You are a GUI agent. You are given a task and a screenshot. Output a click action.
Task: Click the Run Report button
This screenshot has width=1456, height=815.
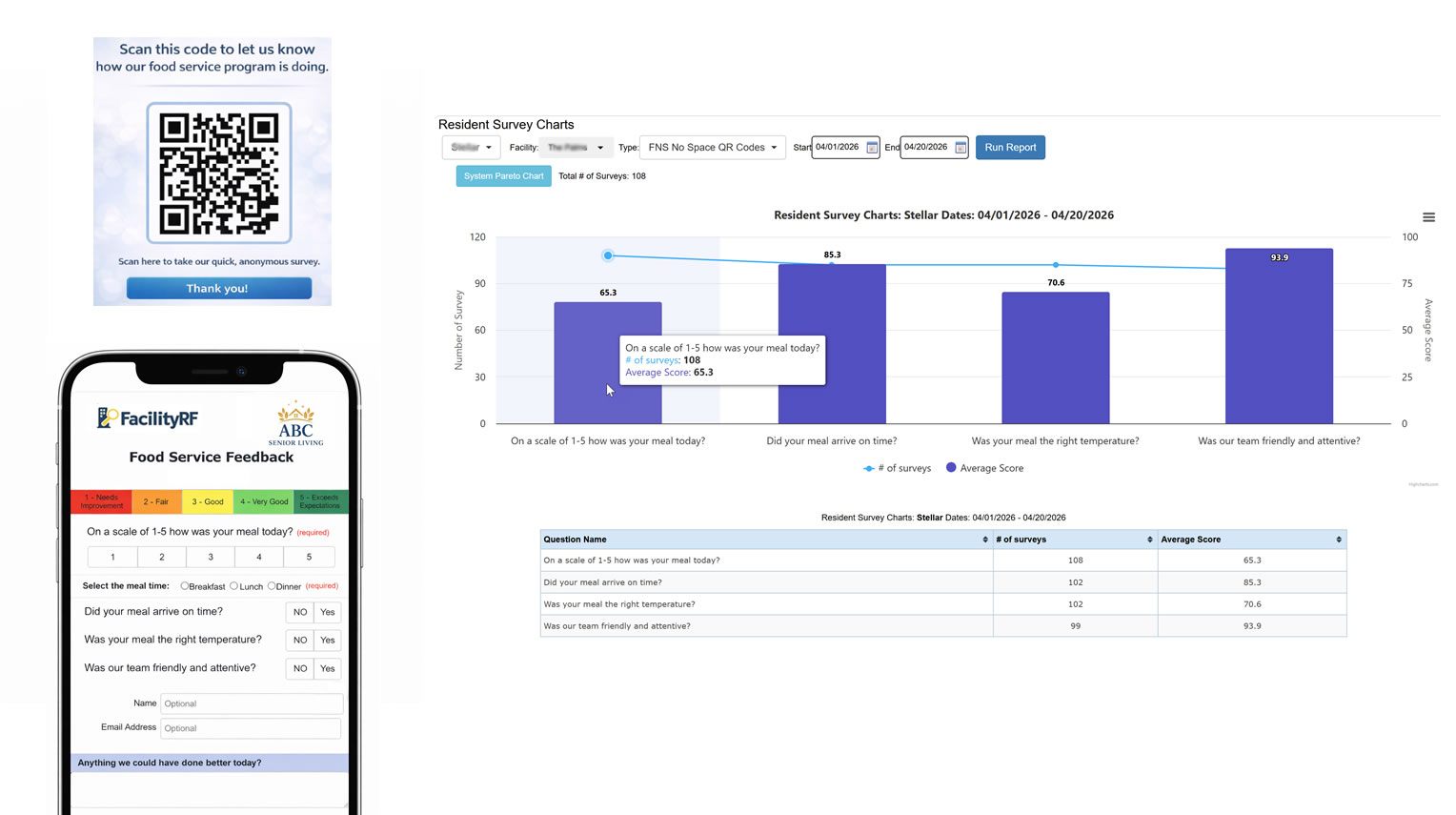tap(1010, 148)
